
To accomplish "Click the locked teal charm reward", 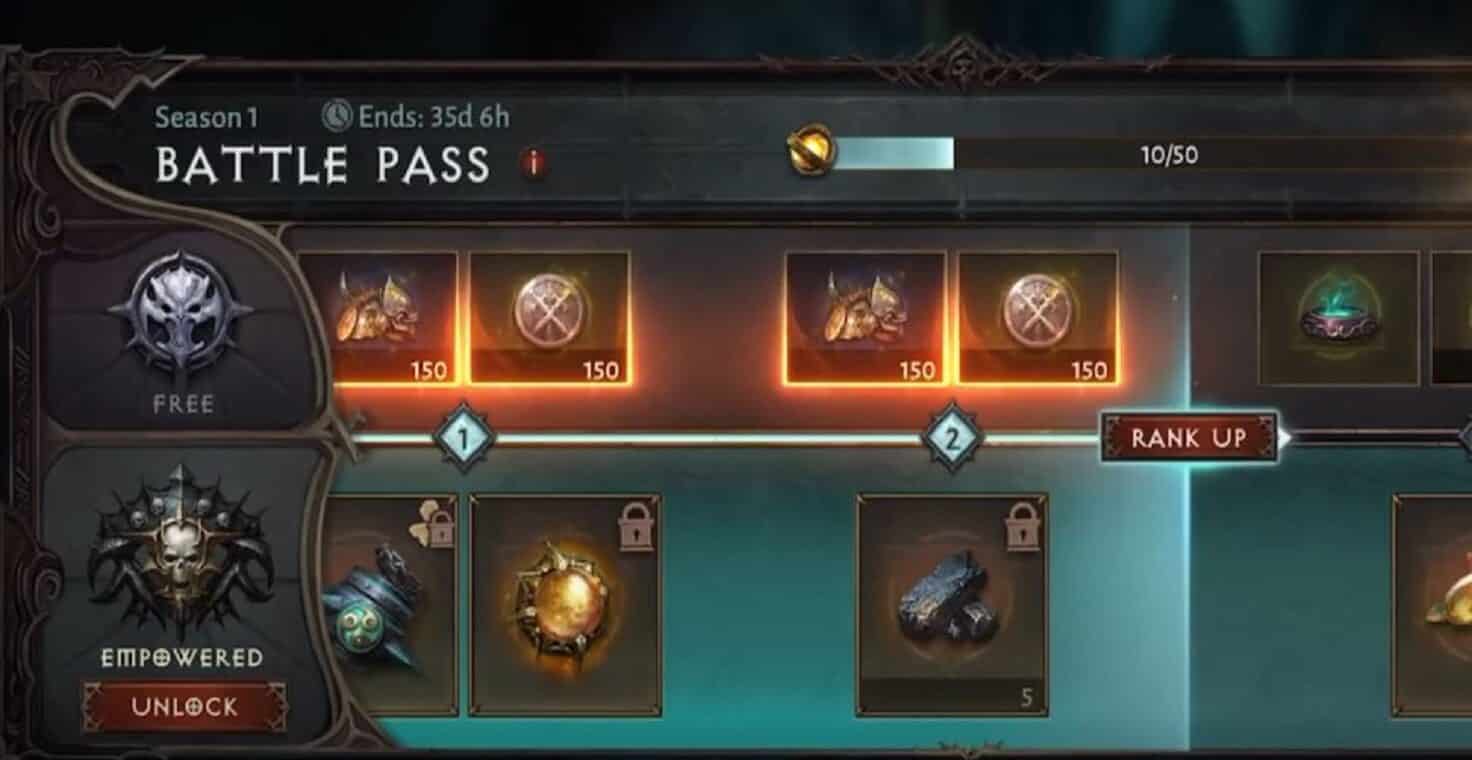I will coord(388,605).
